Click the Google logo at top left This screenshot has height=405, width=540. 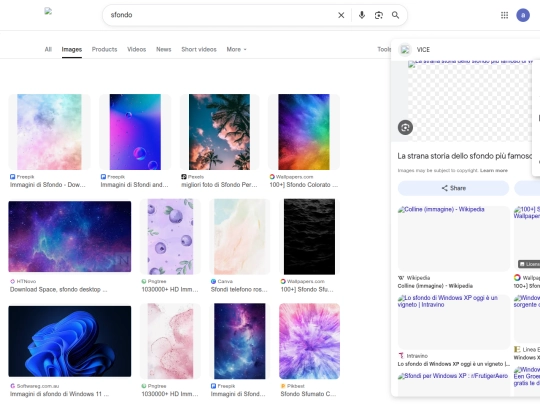(x=48, y=11)
